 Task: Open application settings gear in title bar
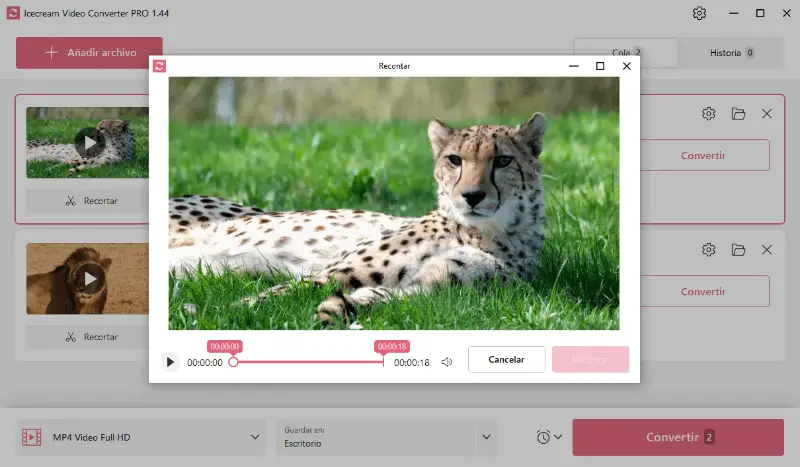[700, 13]
